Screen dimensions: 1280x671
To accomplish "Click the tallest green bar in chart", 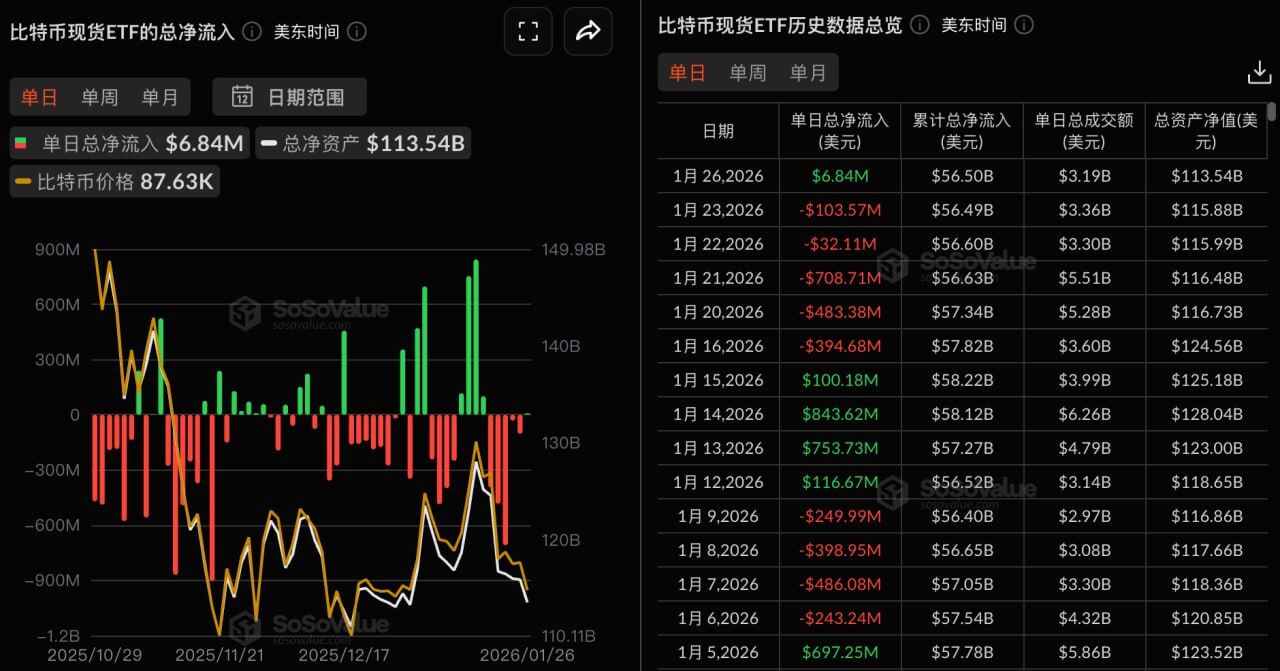I will [x=476, y=335].
